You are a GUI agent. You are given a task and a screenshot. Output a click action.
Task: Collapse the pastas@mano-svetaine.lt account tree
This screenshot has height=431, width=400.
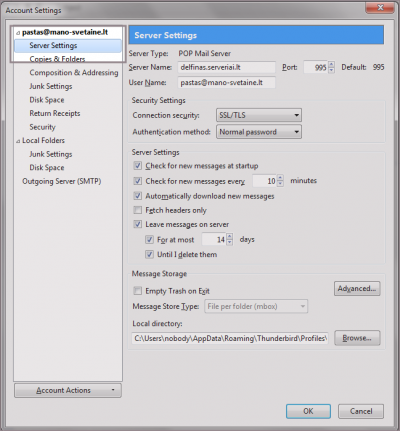[x=18, y=33]
